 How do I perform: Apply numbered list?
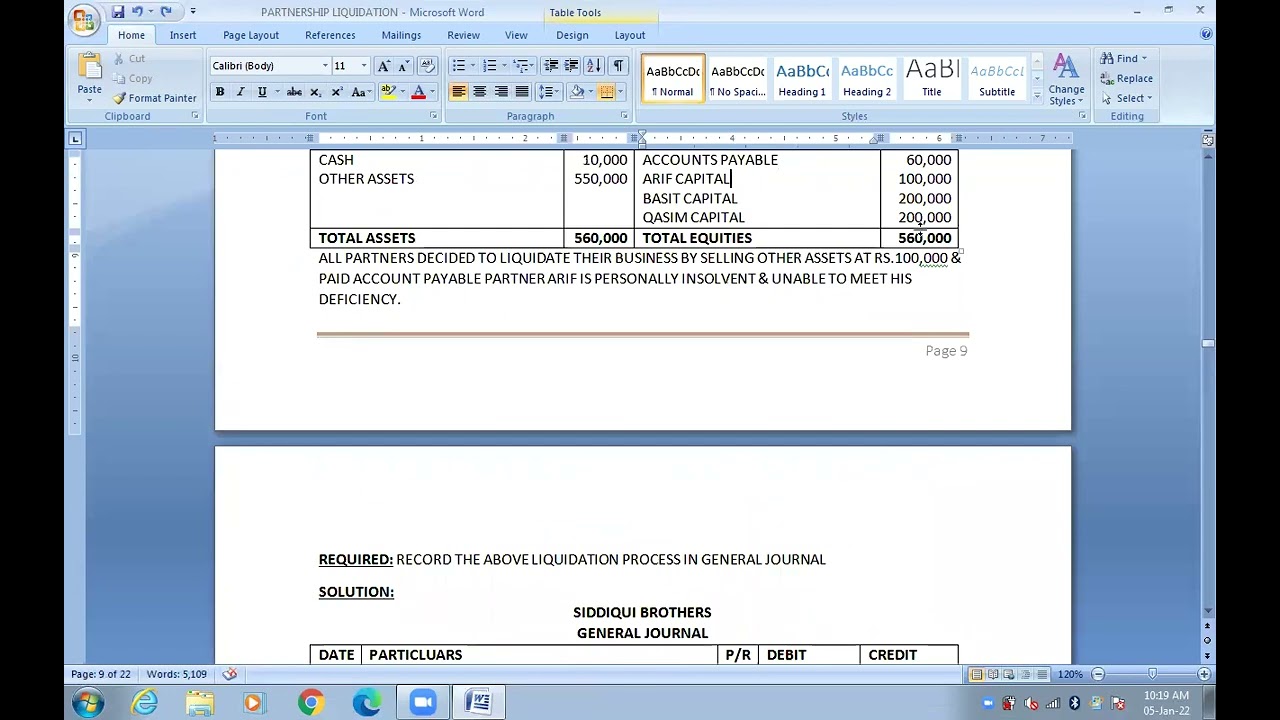(489, 66)
